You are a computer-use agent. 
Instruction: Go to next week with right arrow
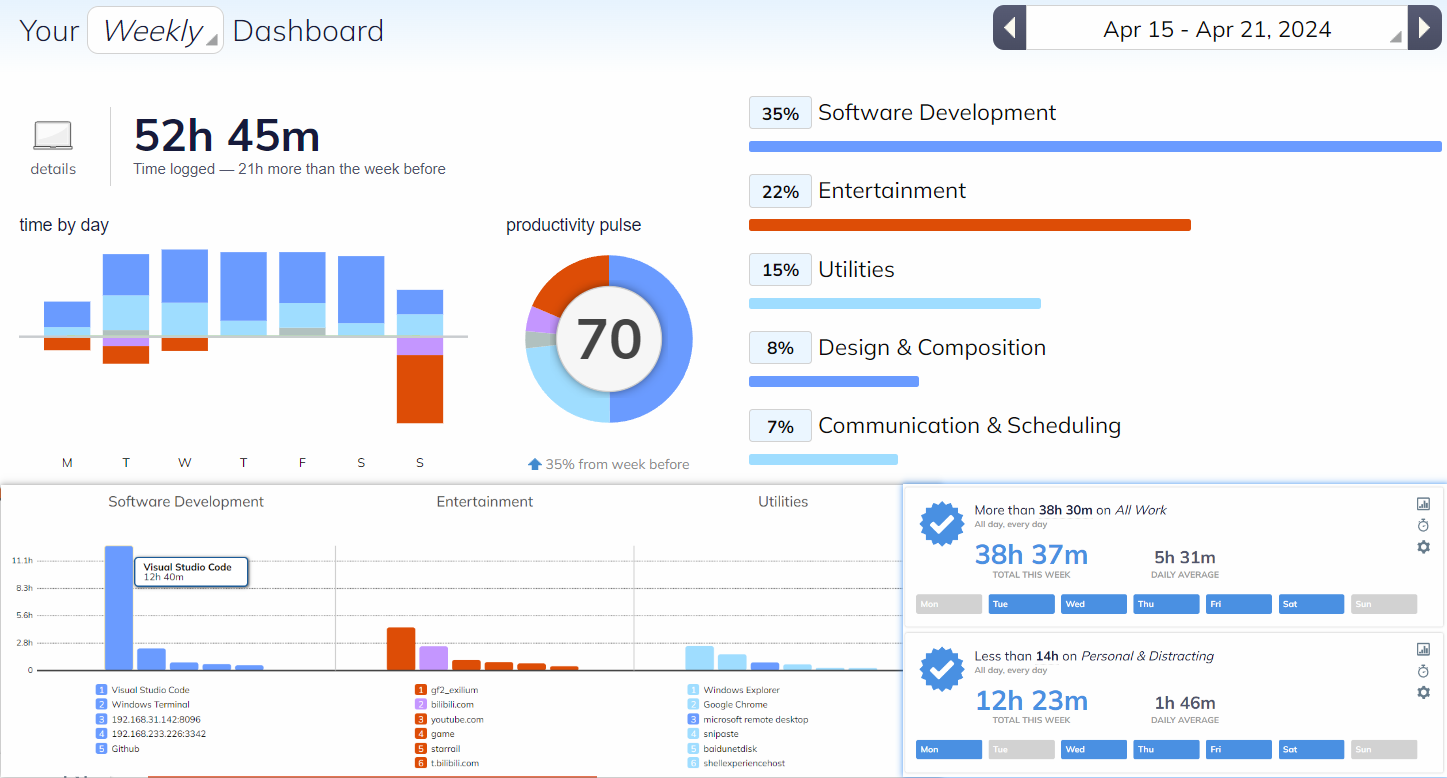1425,28
